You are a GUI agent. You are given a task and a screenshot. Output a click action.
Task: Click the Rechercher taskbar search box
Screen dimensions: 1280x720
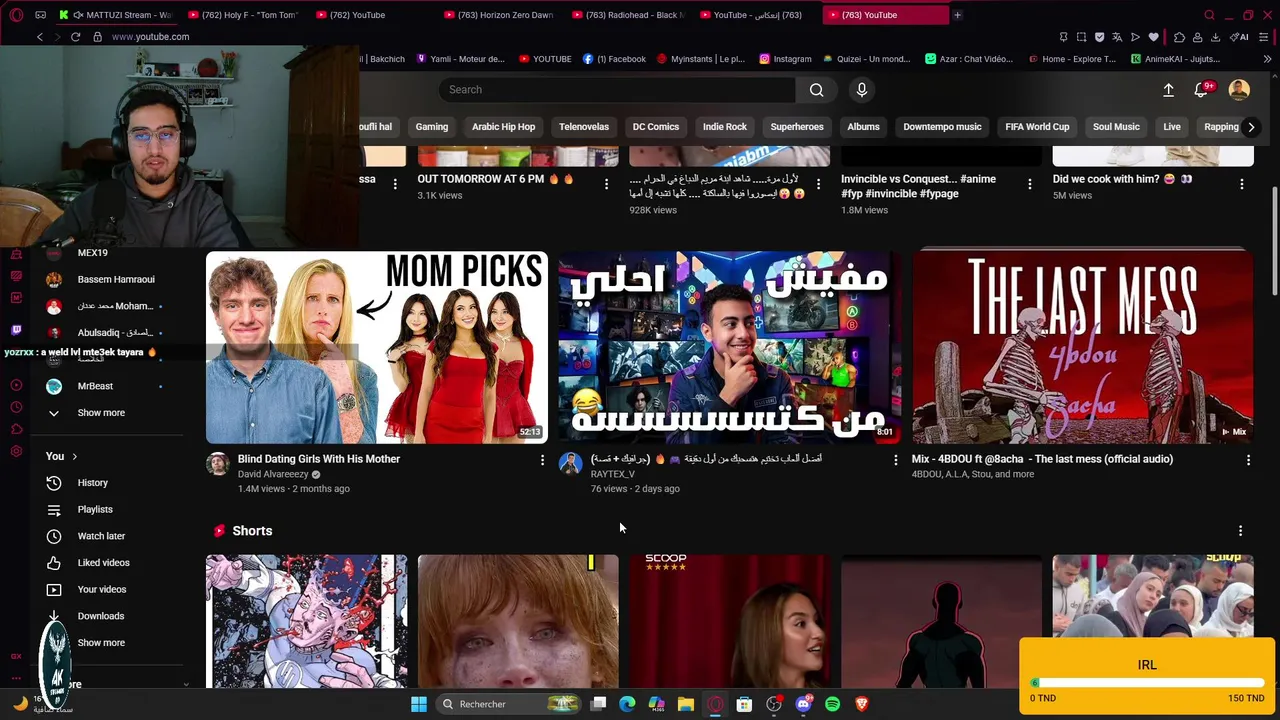(510, 704)
